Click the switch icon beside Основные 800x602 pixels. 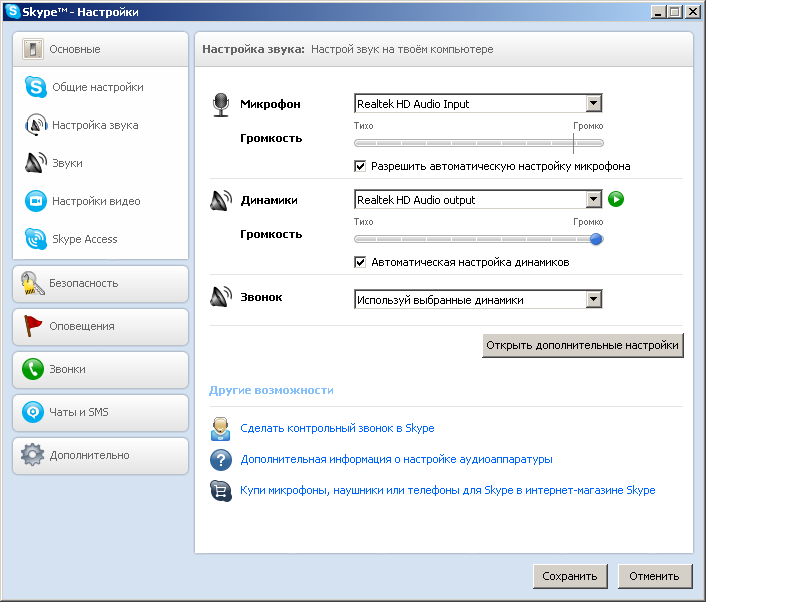coord(33,49)
